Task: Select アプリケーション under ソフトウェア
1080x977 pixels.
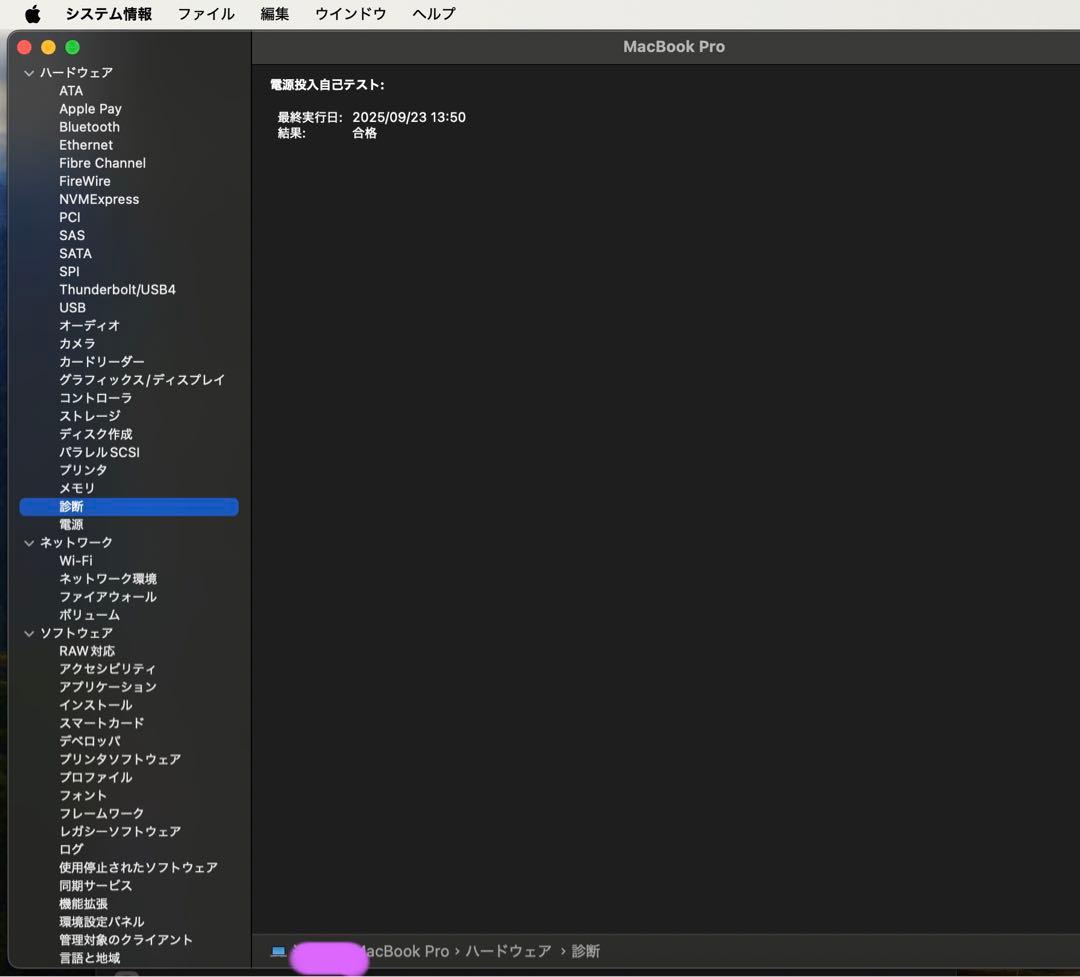Action: click(x=107, y=687)
